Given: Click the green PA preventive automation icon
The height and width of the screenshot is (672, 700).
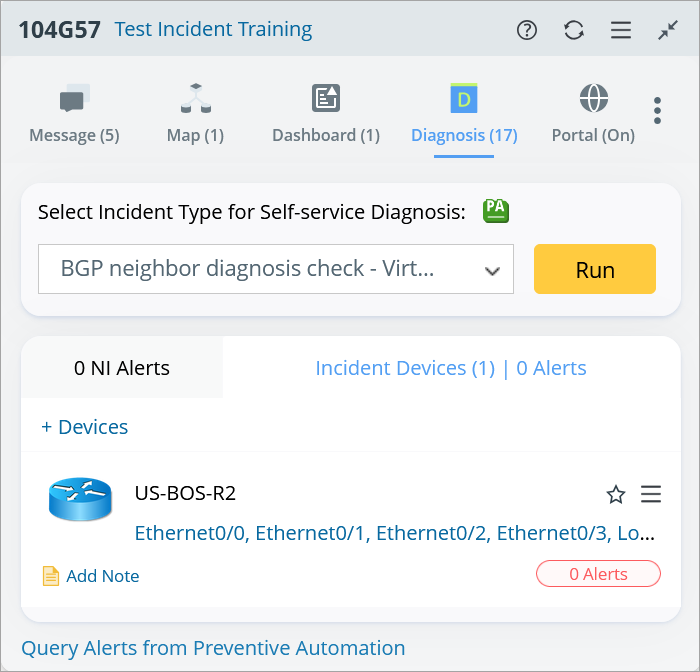Looking at the screenshot, I should click(496, 211).
